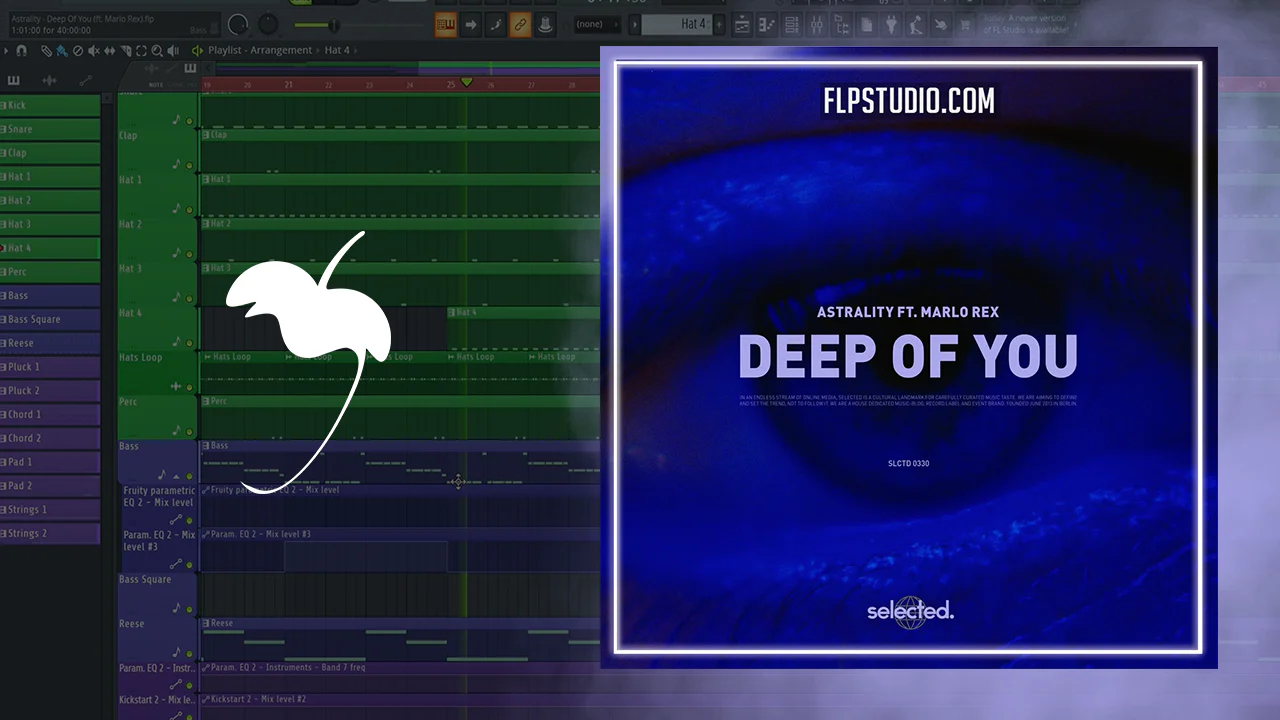Select the Paint brush tool
Screen dimensions: 1280x720
click(62, 50)
